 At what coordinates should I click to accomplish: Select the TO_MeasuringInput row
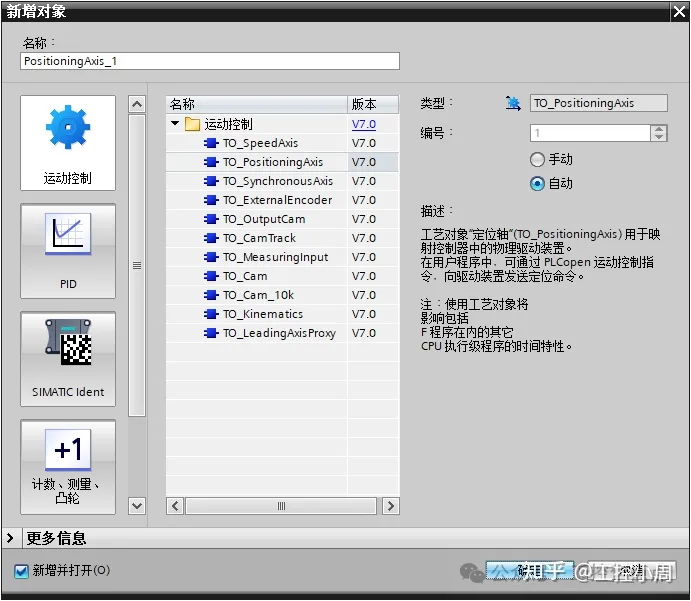click(x=282, y=257)
